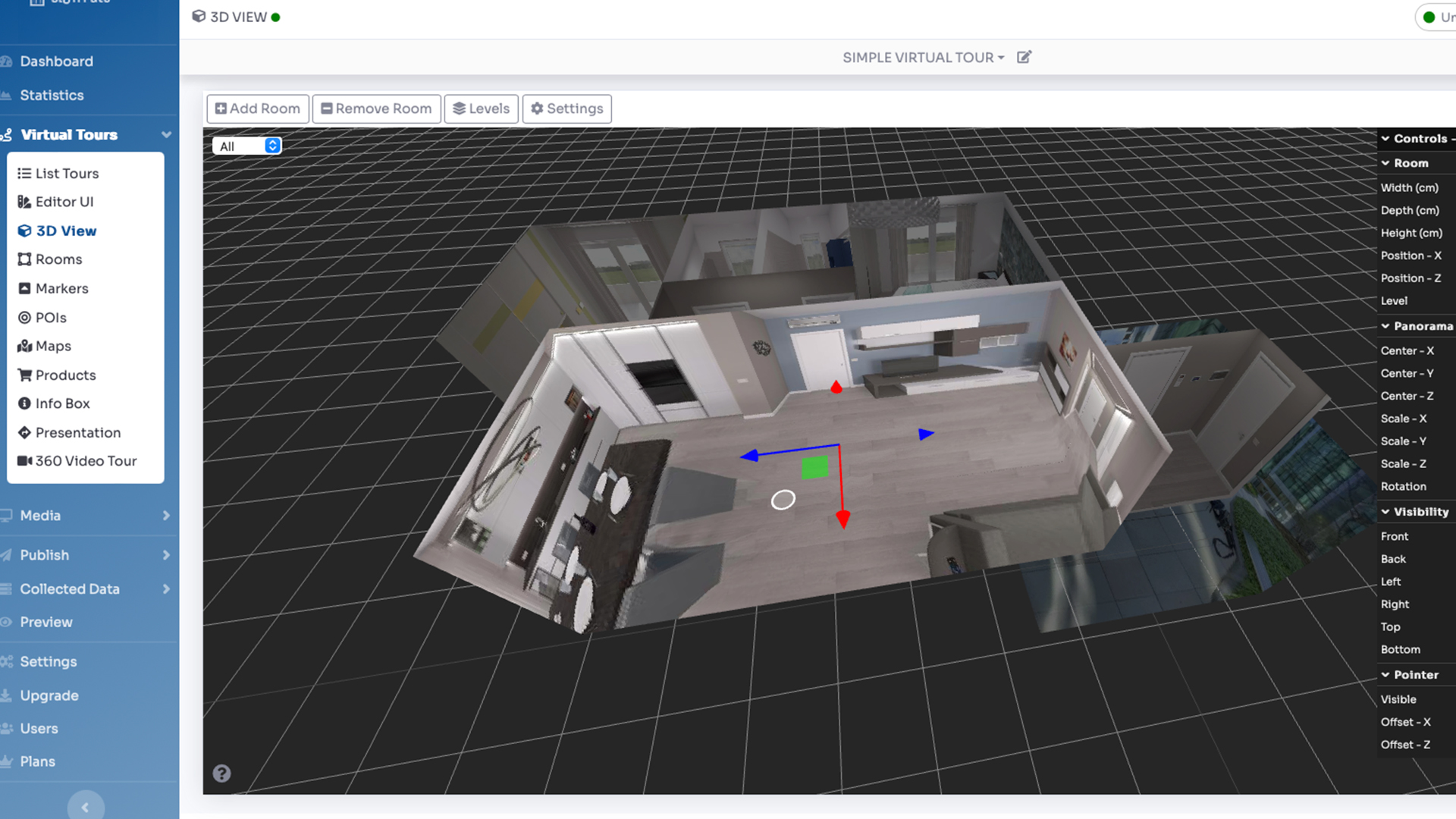Select 3D View in submenu
The image size is (1456, 819).
pyautogui.click(x=66, y=231)
